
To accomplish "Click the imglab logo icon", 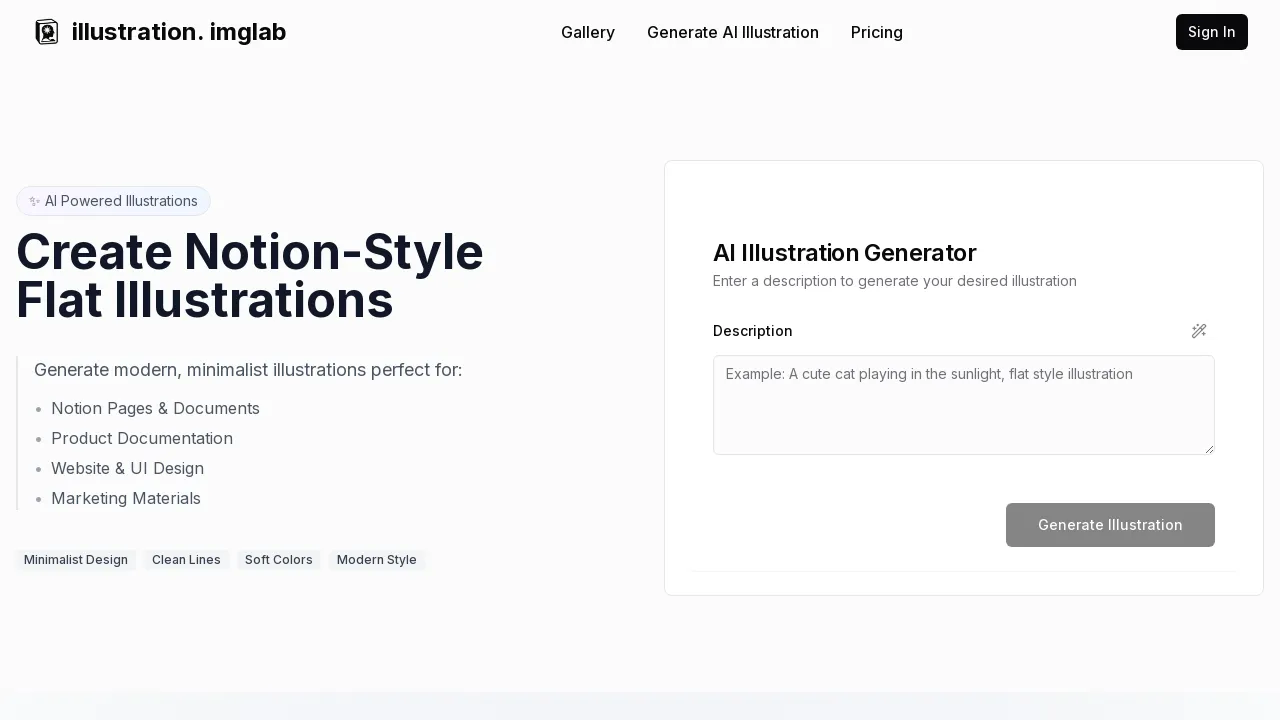I will click(47, 32).
